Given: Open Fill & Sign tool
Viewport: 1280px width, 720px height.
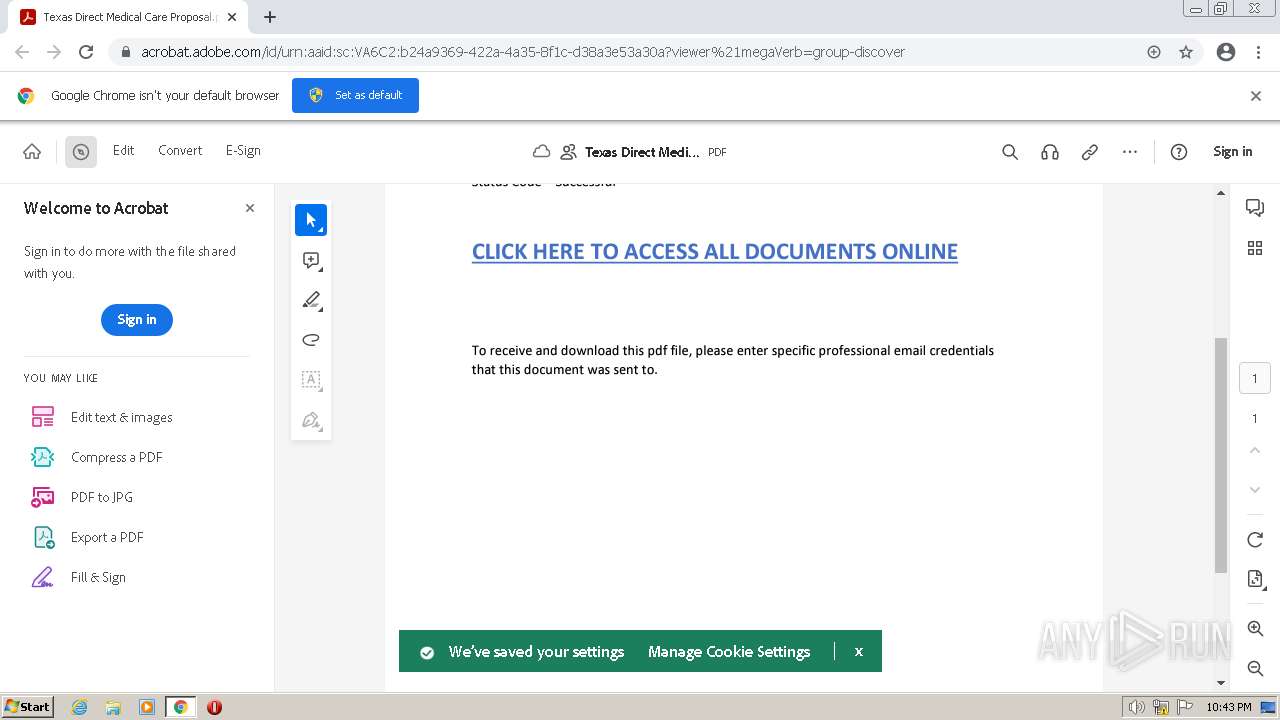Looking at the screenshot, I should pos(98,577).
